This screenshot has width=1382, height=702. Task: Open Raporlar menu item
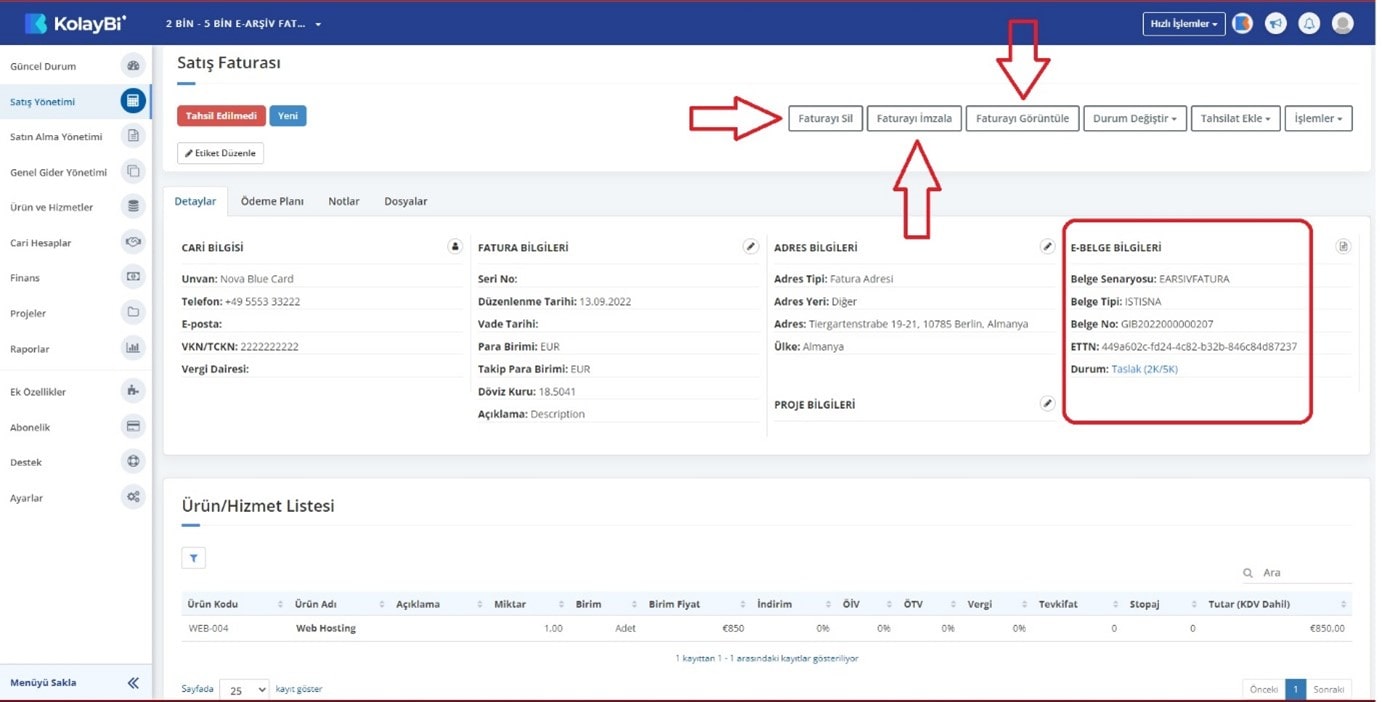pyautogui.click(x=76, y=349)
